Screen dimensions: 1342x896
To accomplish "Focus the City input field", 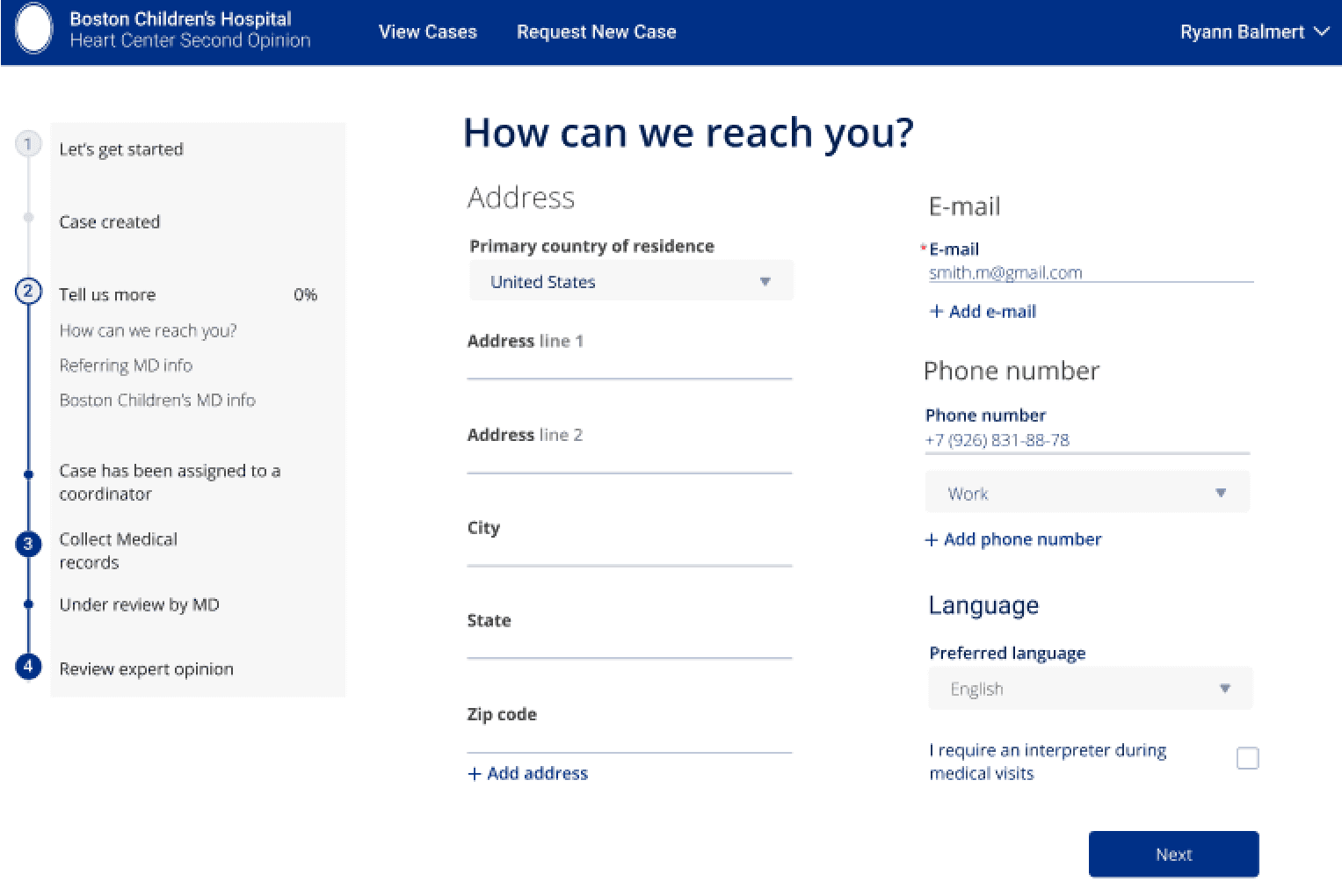I will 629,552.
